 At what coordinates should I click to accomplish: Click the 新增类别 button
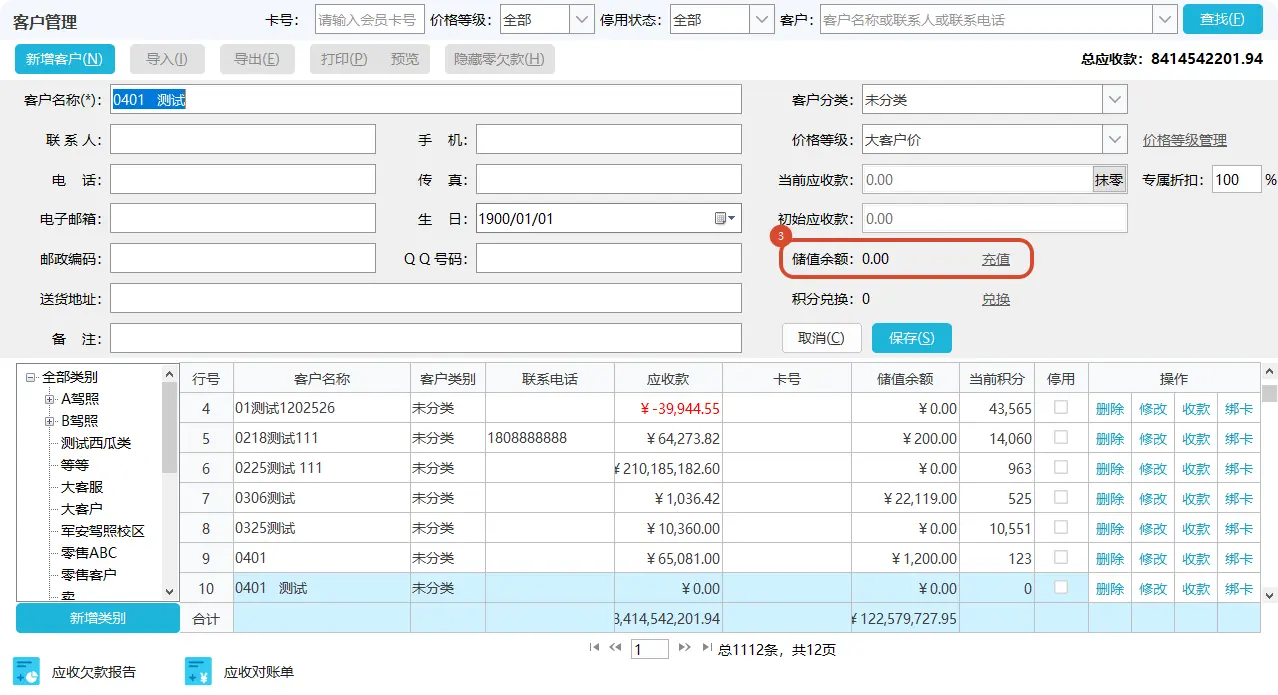pos(98,618)
